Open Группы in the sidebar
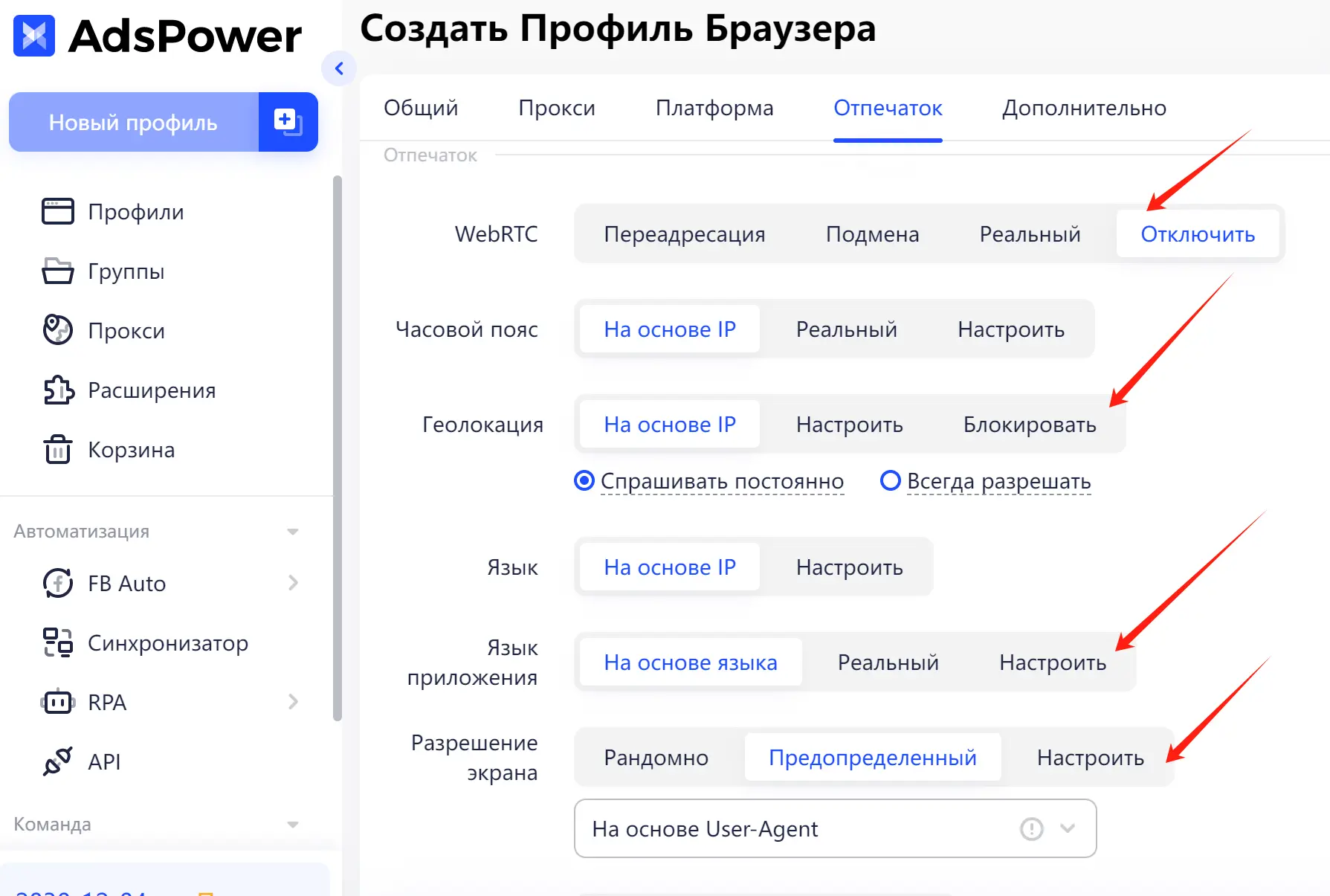Viewport: 1330px width, 896px height. tap(126, 271)
